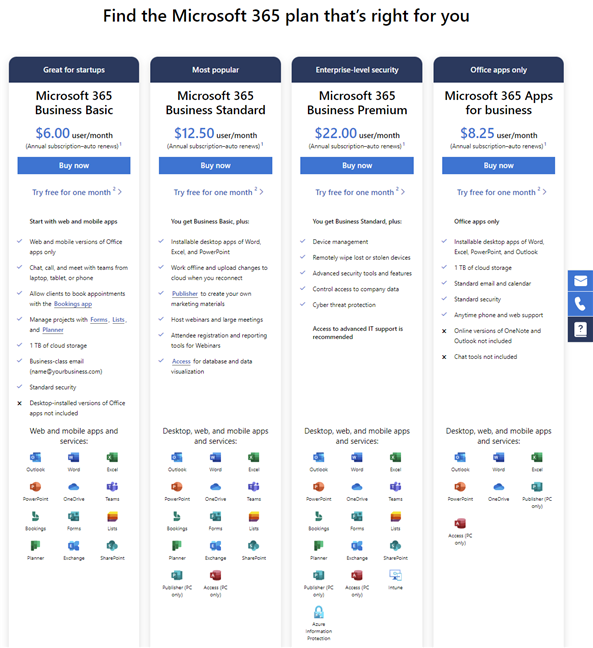Click PowerPoint icon under Apps for business
The image size is (593, 648).
point(460,486)
